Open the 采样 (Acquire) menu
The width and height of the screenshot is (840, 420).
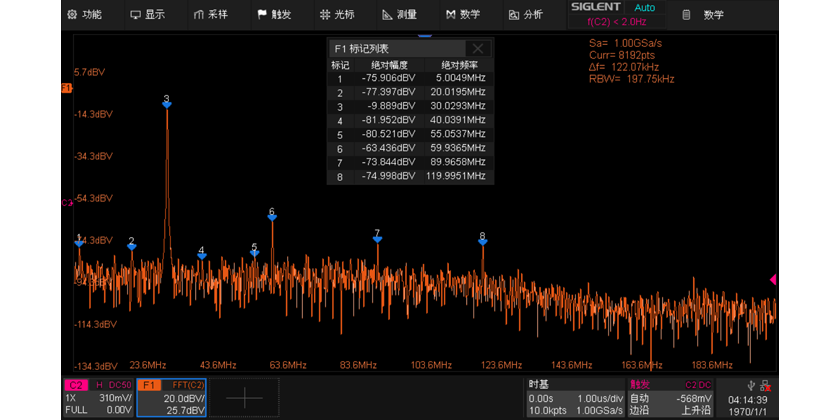[210, 15]
